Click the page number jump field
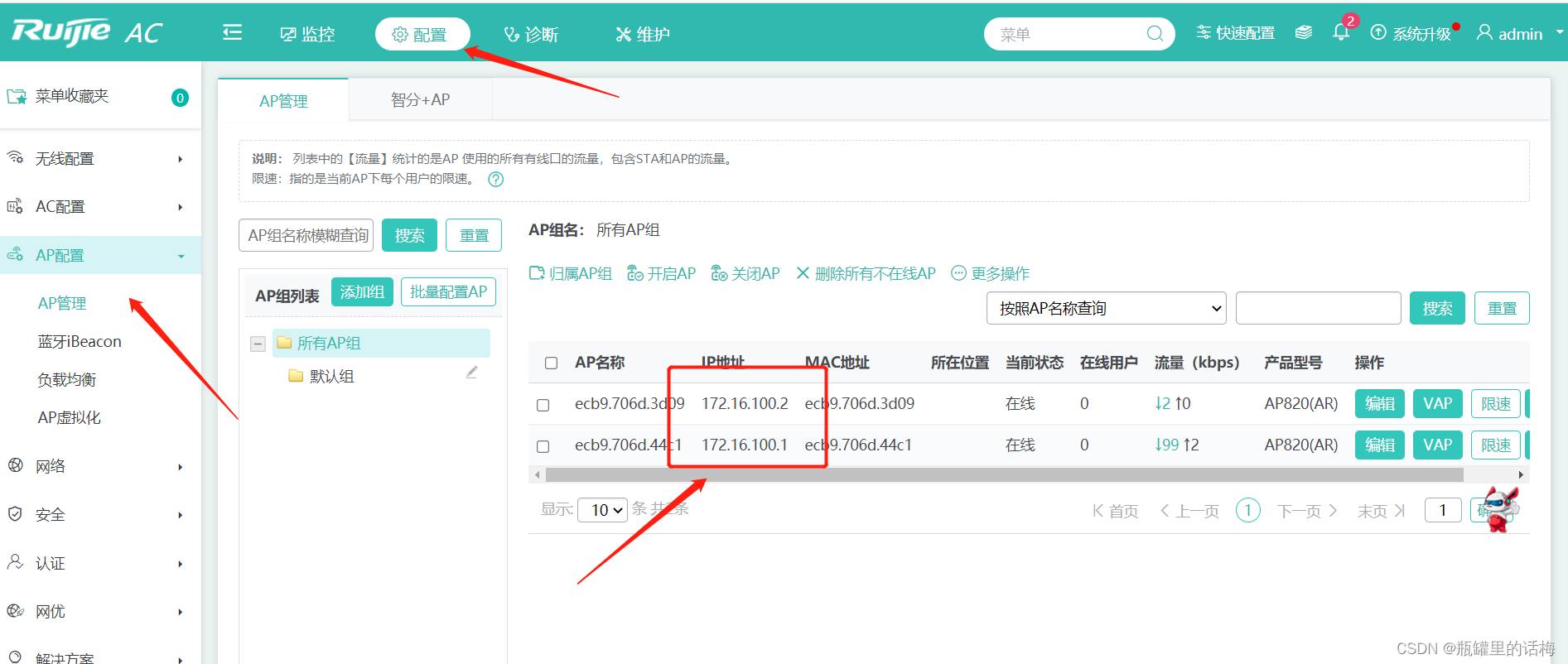The height and width of the screenshot is (664, 1568). tap(1443, 510)
